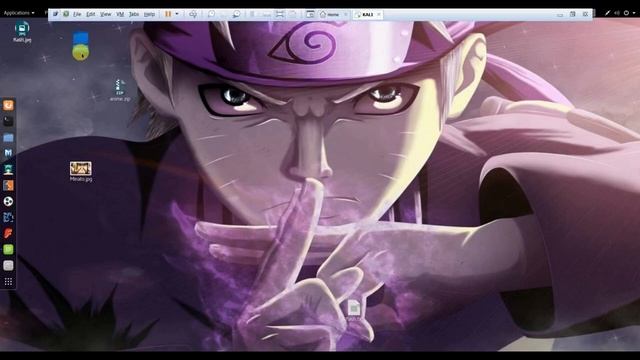The width and height of the screenshot is (640, 360).
Task: Open the Tabs menu
Action: tap(134, 14)
